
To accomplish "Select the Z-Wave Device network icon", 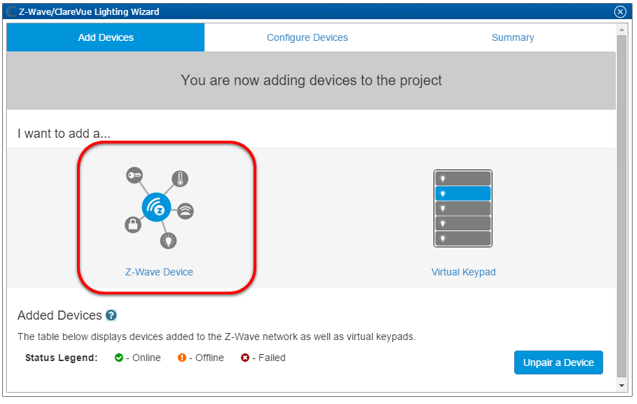I will (159, 208).
